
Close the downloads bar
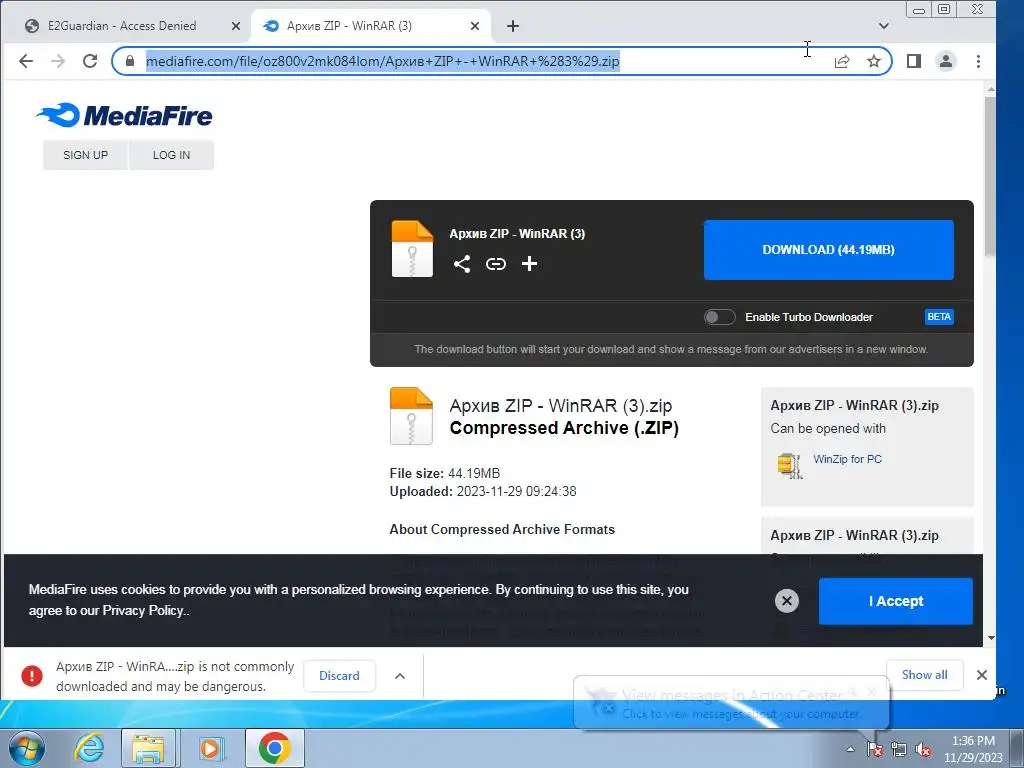click(982, 675)
